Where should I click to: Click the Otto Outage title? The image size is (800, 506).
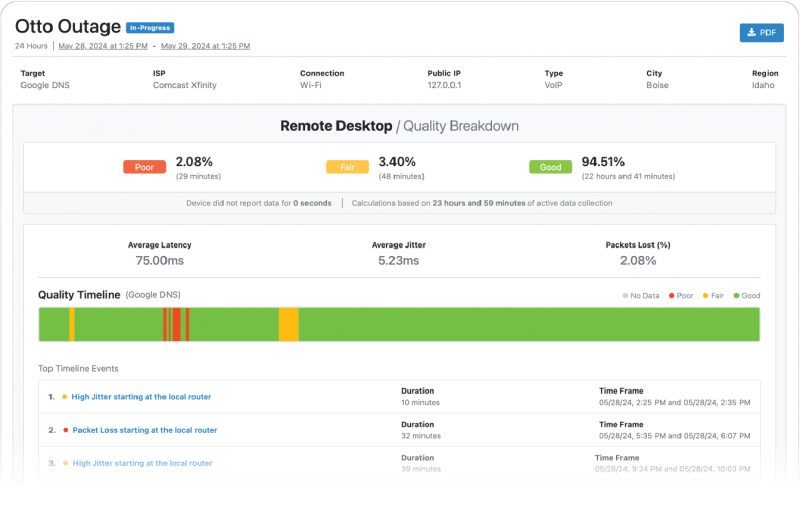[x=68, y=27]
